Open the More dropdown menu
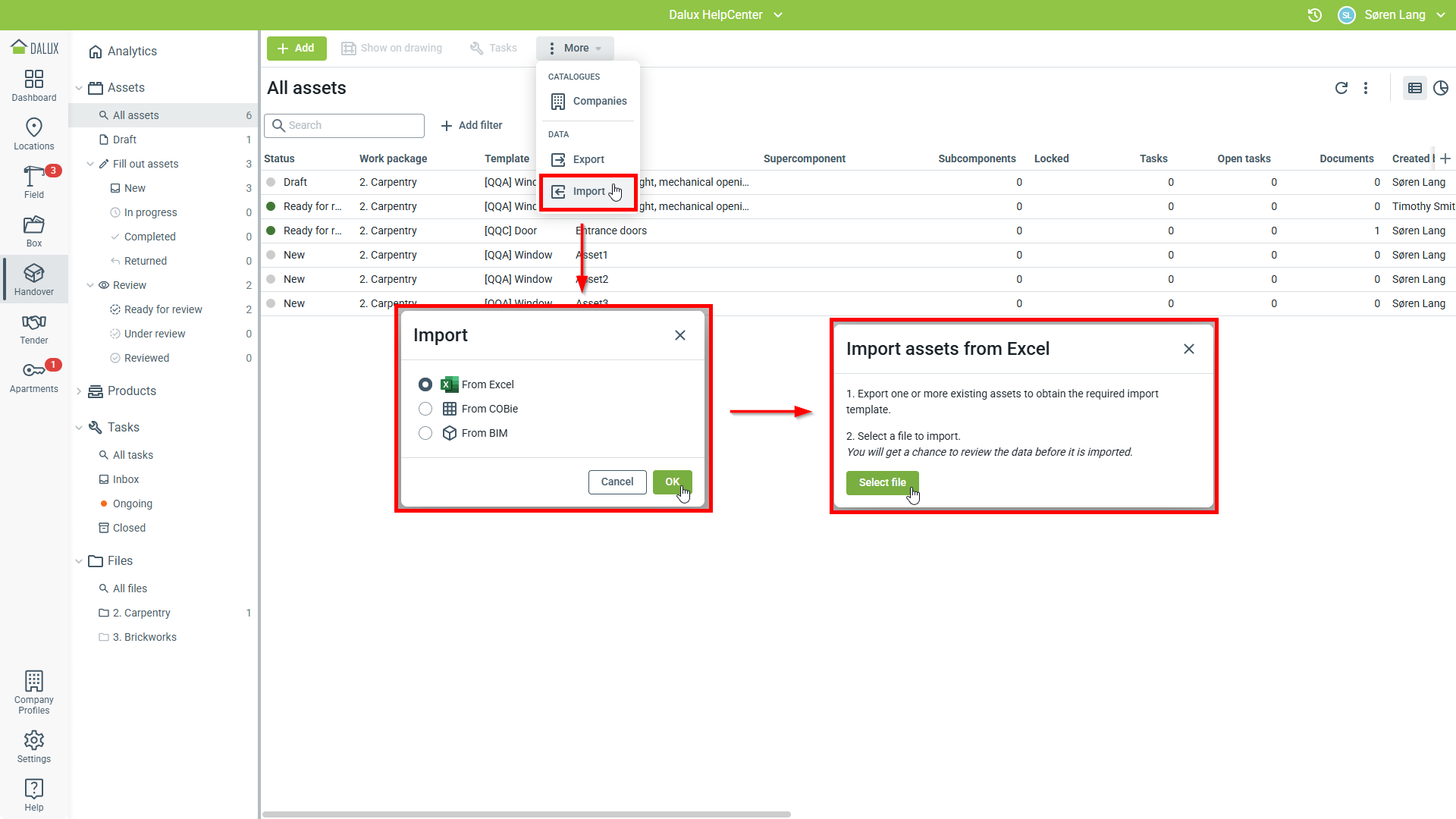 coord(575,48)
